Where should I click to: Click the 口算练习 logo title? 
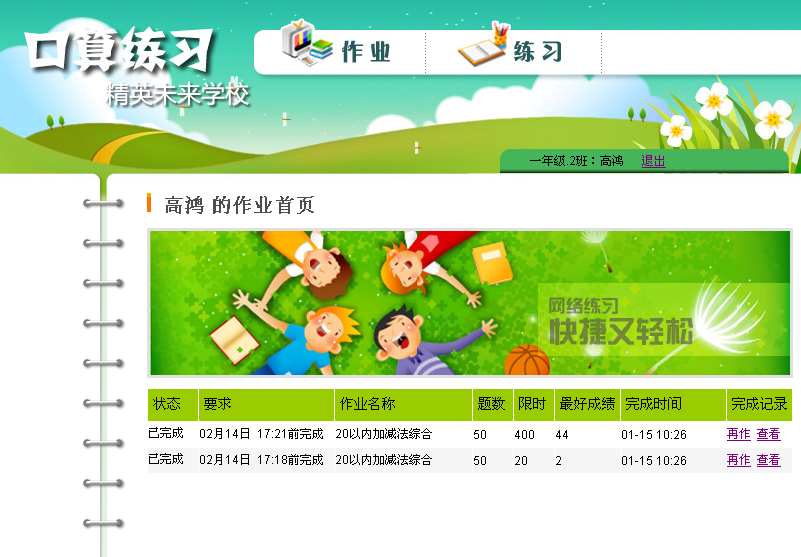pyautogui.click(x=120, y=50)
